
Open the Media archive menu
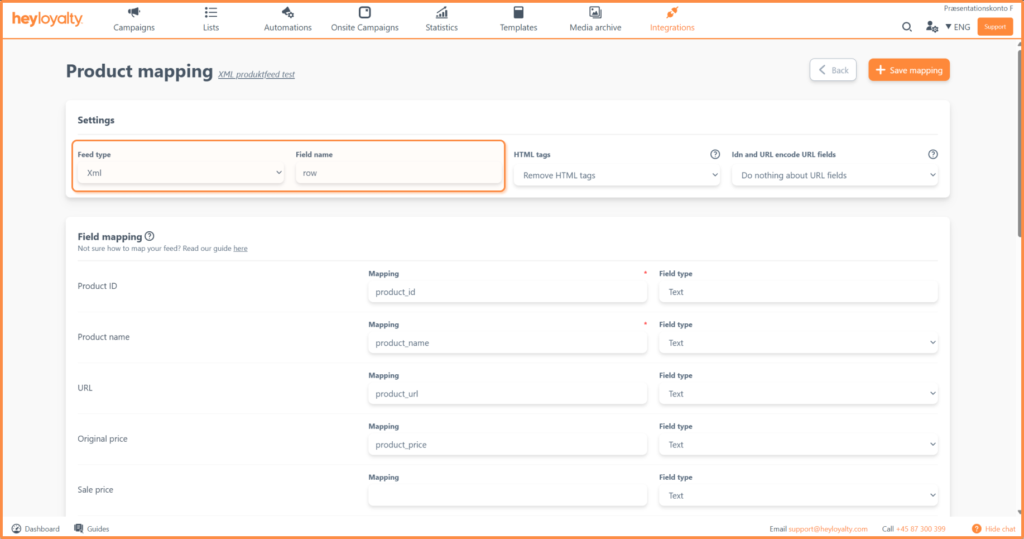tap(595, 19)
